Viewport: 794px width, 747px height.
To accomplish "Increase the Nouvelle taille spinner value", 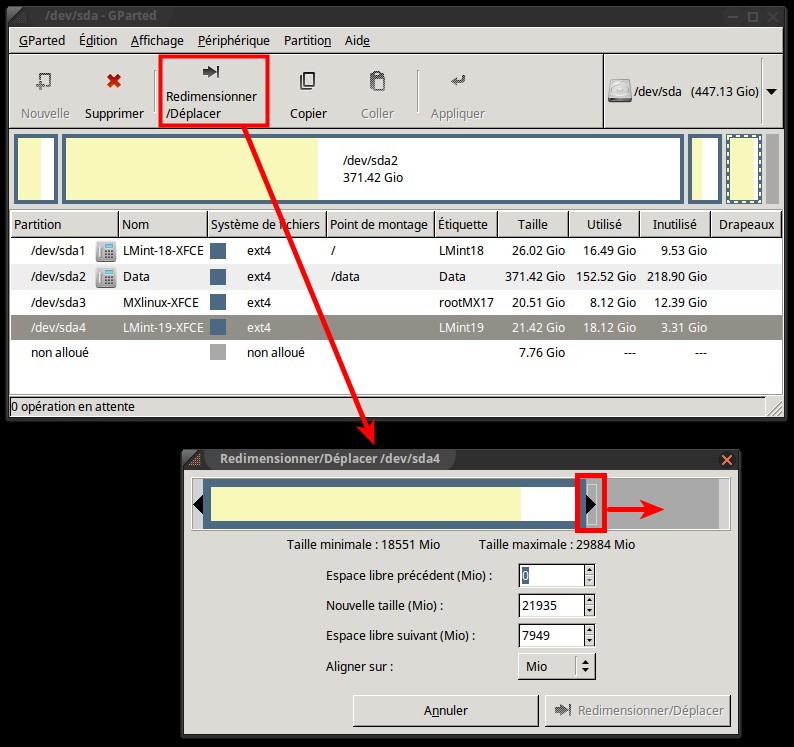I will pyautogui.click(x=589, y=600).
